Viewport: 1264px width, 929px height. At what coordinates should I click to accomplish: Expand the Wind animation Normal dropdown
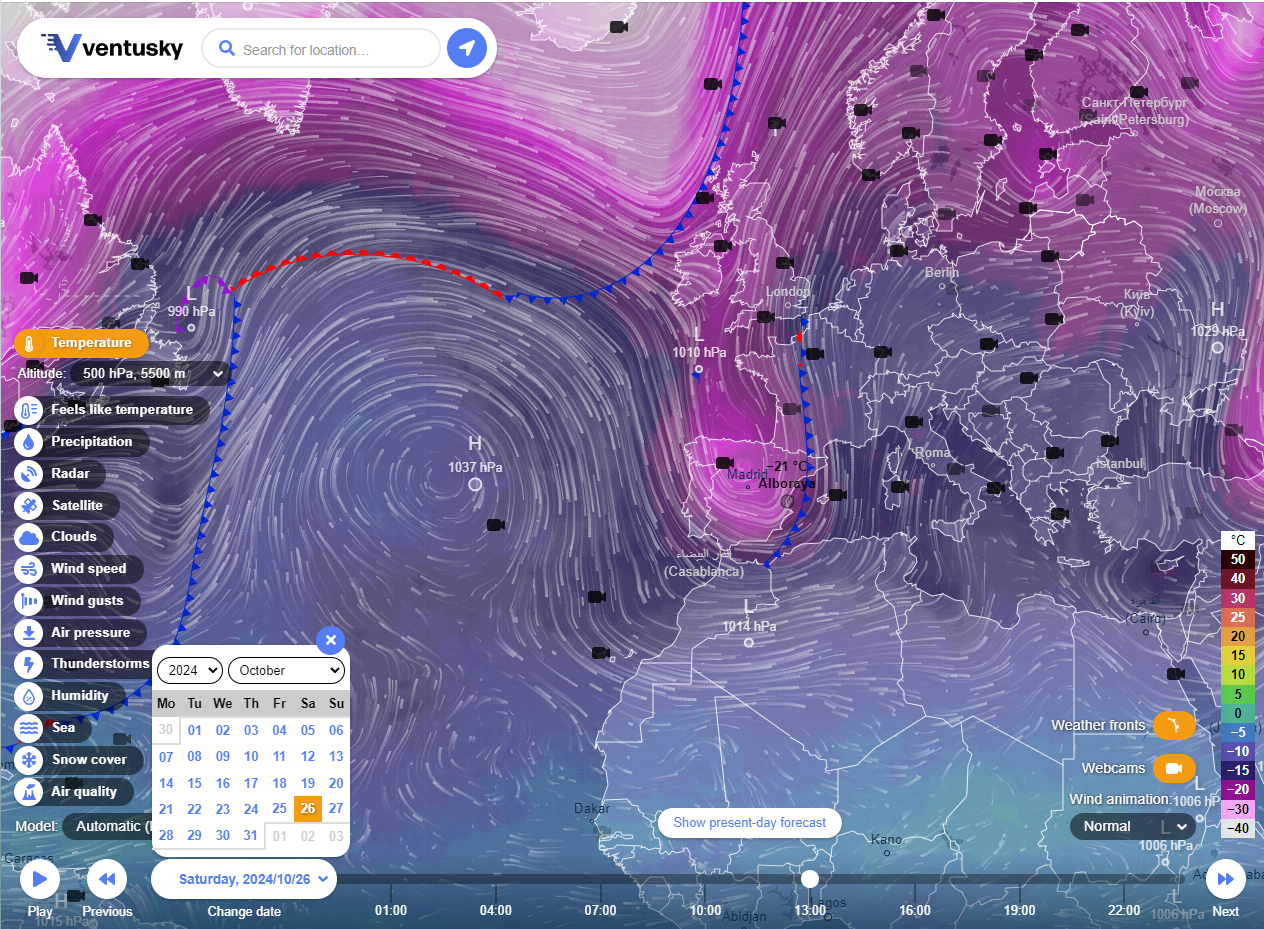point(1133,826)
